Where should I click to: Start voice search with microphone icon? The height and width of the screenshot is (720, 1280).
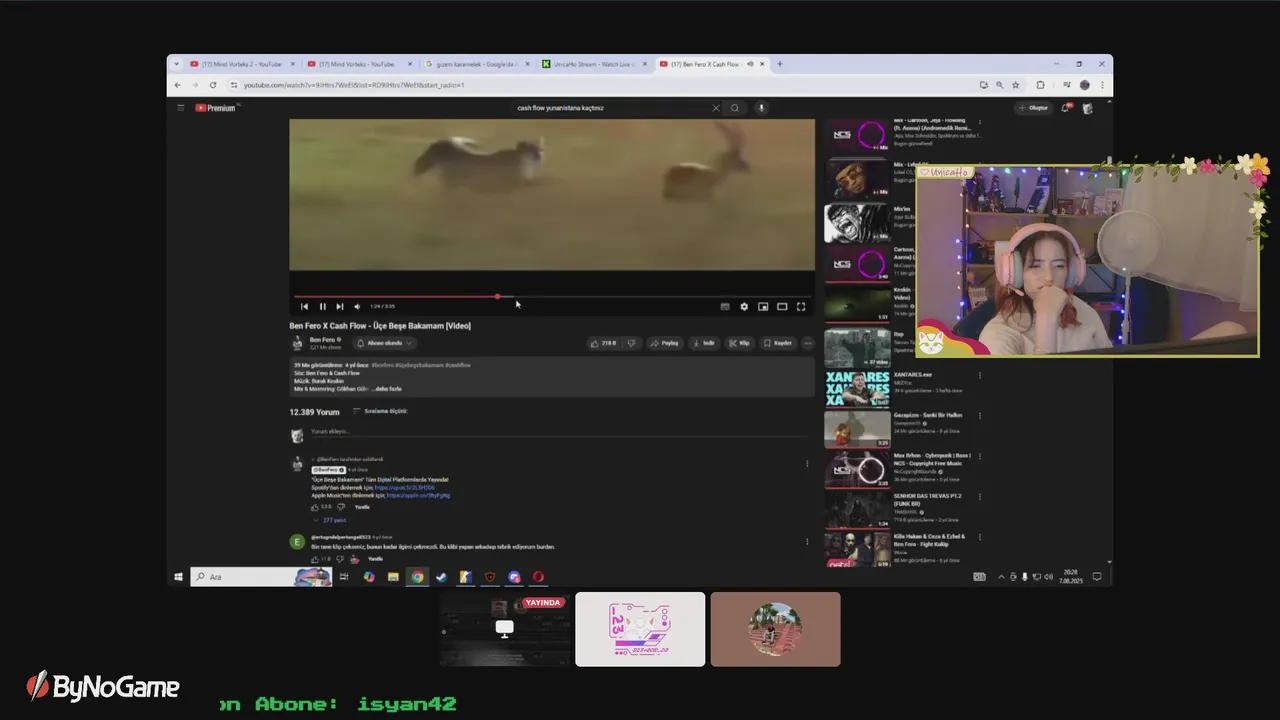click(x=761, y=108)
